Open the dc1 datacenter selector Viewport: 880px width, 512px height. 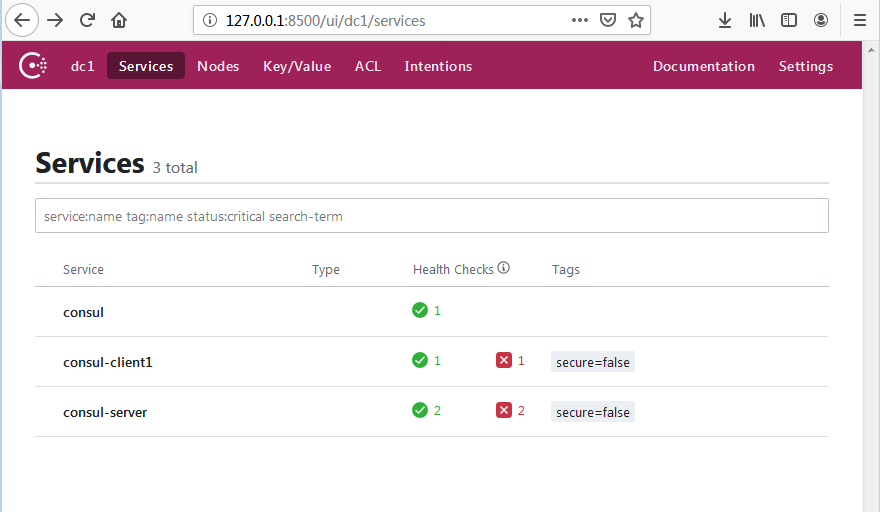pos(82,66)
